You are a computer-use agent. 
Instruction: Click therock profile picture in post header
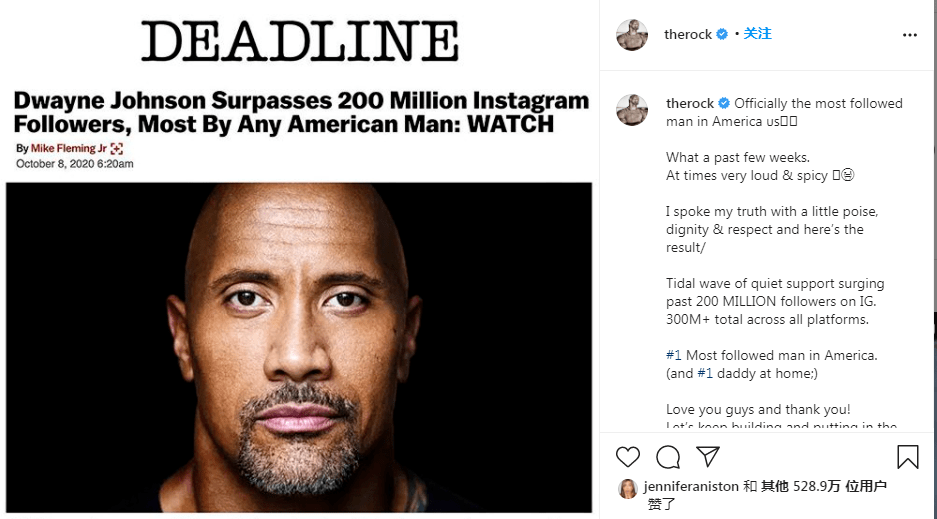tap(632, 35)
